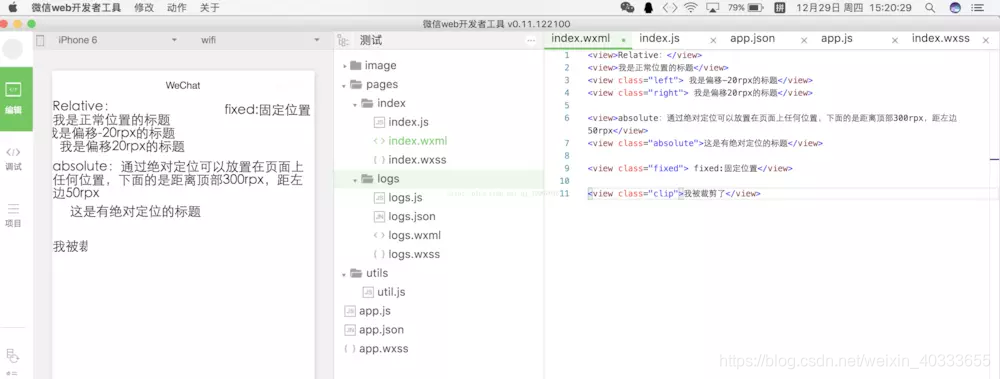Collapse the pages folder
The width and height of the screenshot is (1000, 379).
tap(345, 85)
